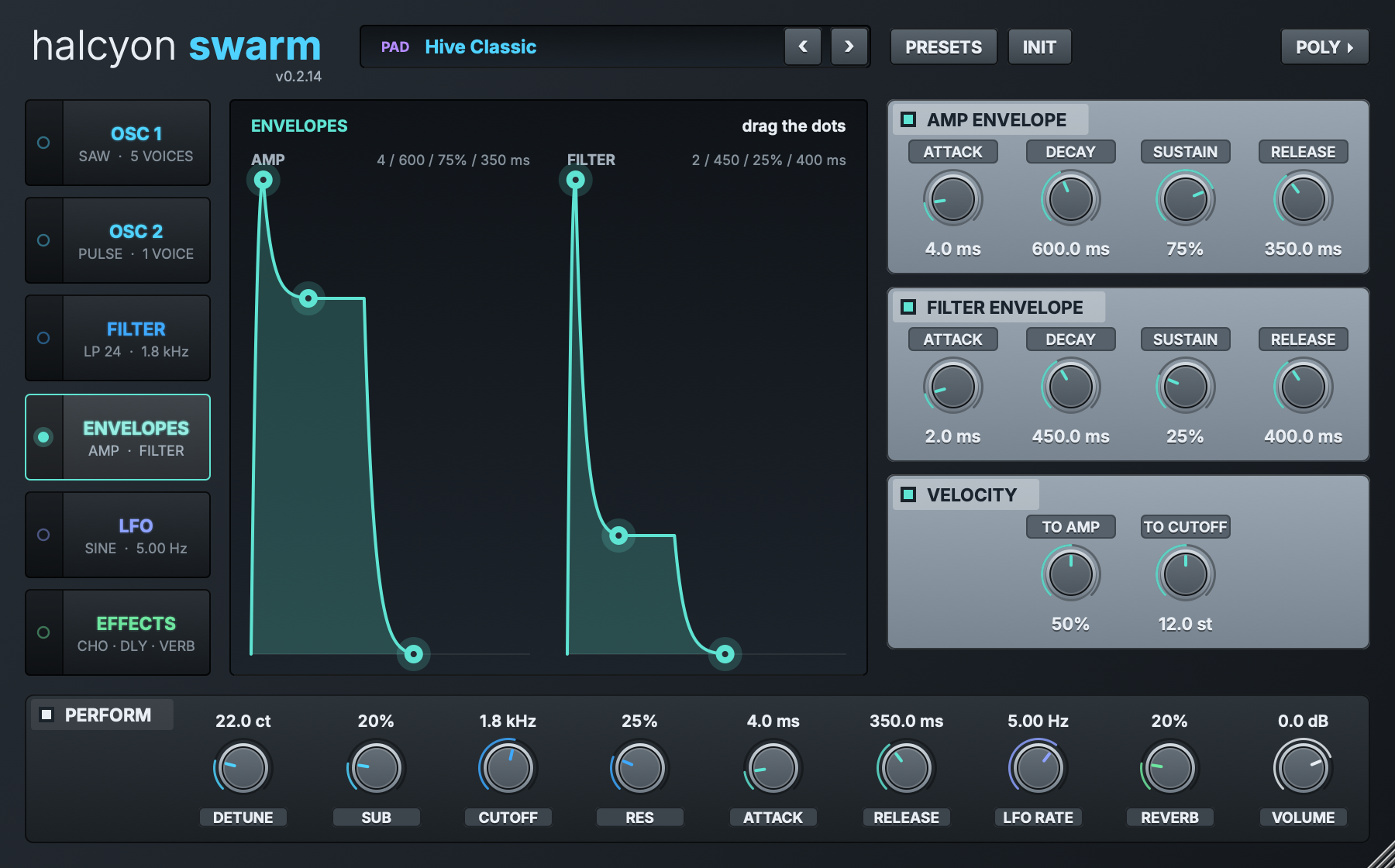
Task: Click the amp envelope release end dot
Action: [414, 654]
